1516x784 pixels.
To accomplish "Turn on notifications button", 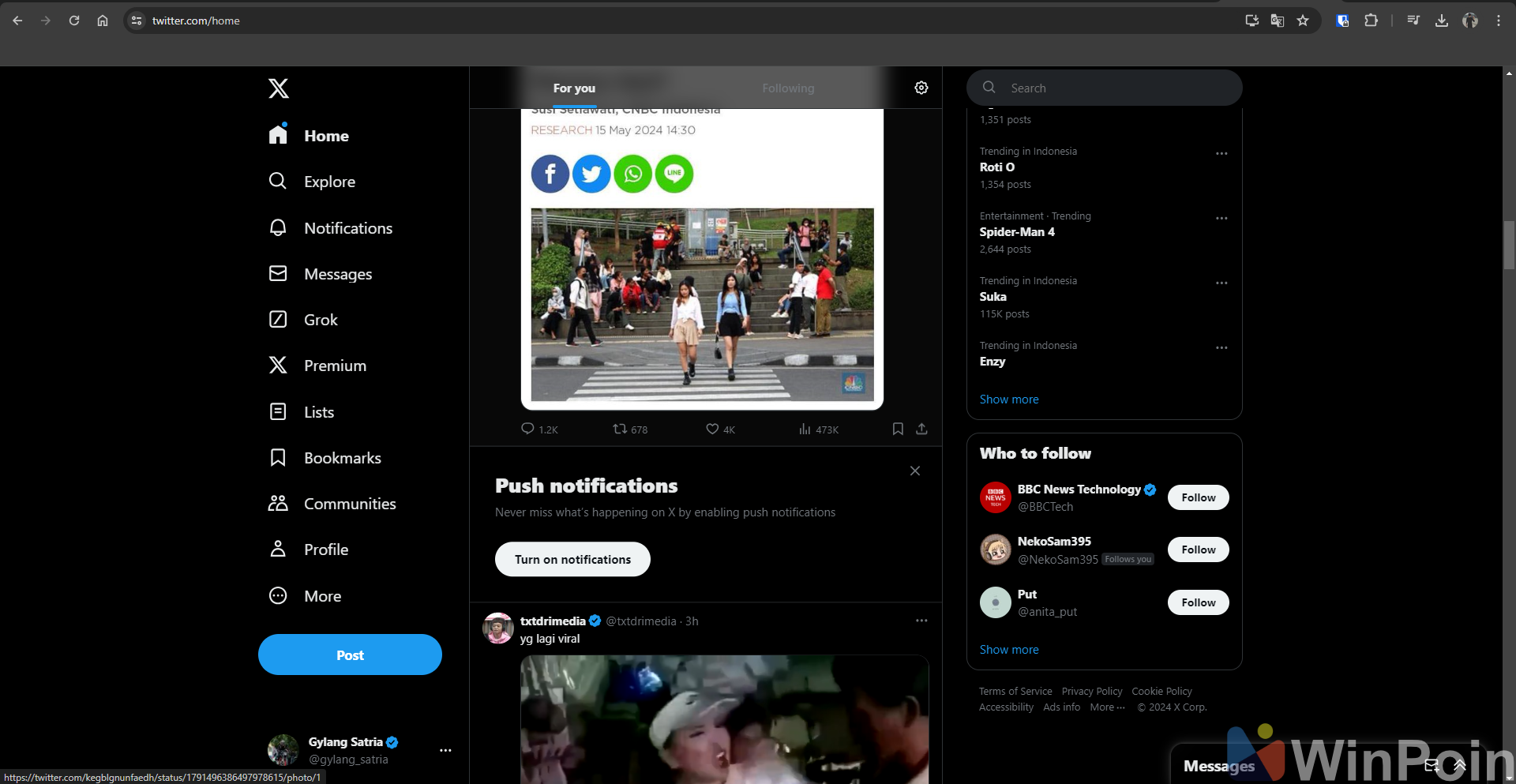I will 572,559.
